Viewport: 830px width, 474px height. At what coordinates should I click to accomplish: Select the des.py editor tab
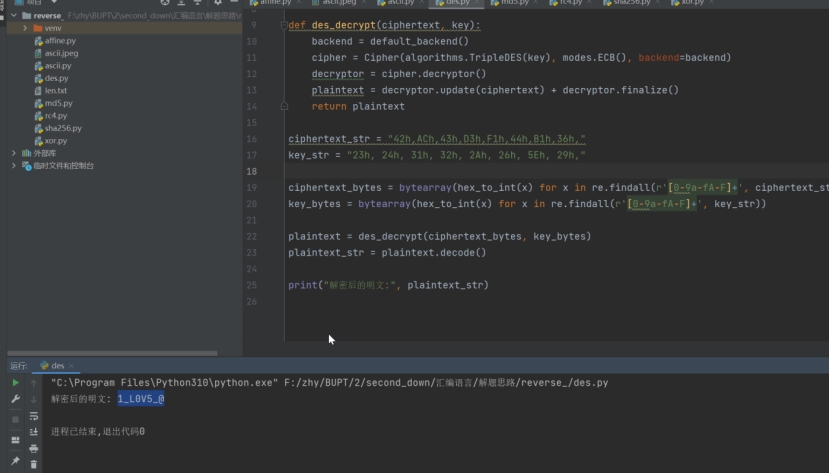[457, 3]
